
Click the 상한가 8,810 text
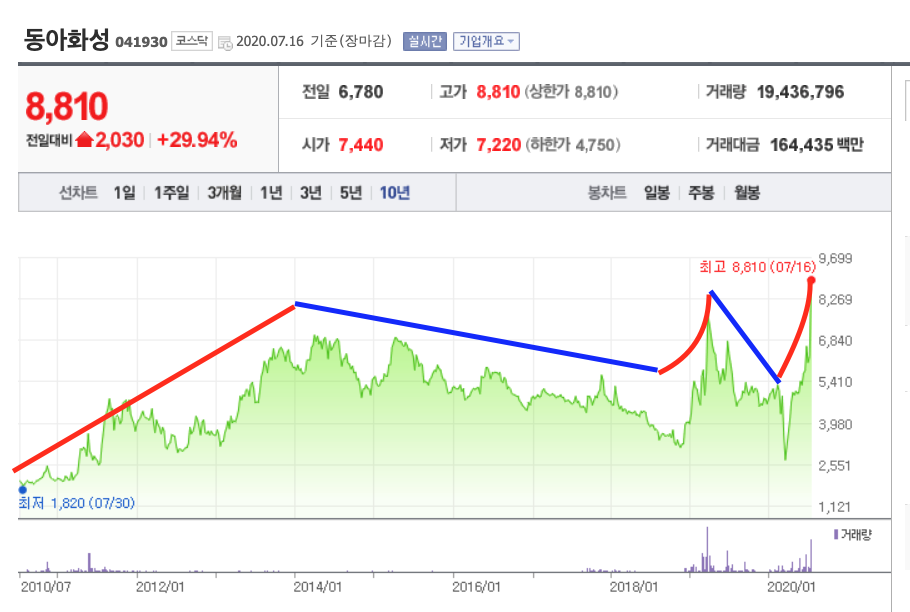[572, 92]
